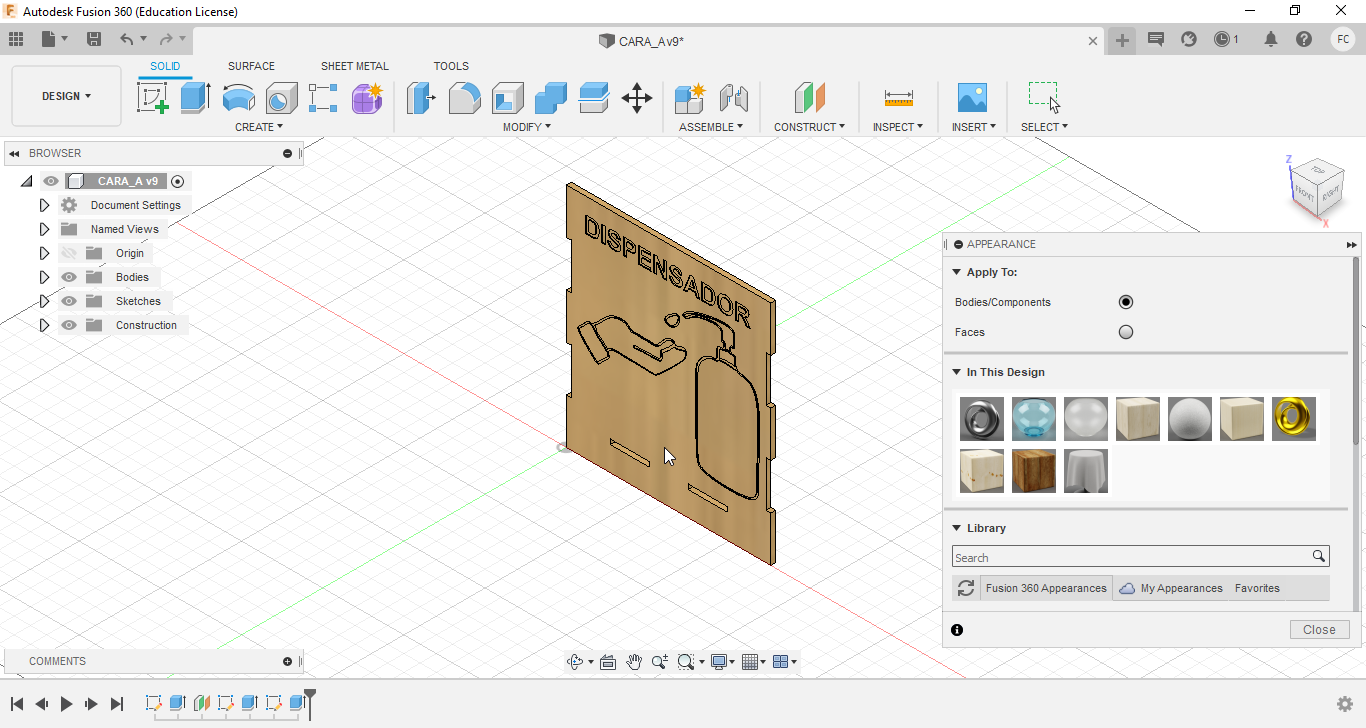The height and width of the screenshot is (728, 1366).
Task: Open the FC user profile
Action: [x=1343, y=39]
